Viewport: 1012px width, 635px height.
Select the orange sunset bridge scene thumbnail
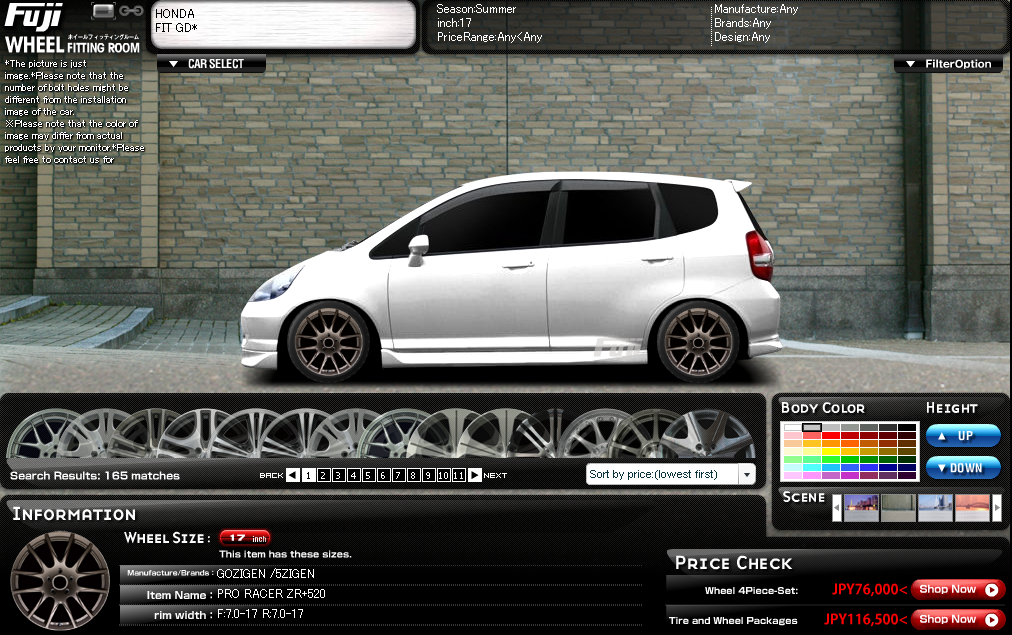(x=972, y=507)
